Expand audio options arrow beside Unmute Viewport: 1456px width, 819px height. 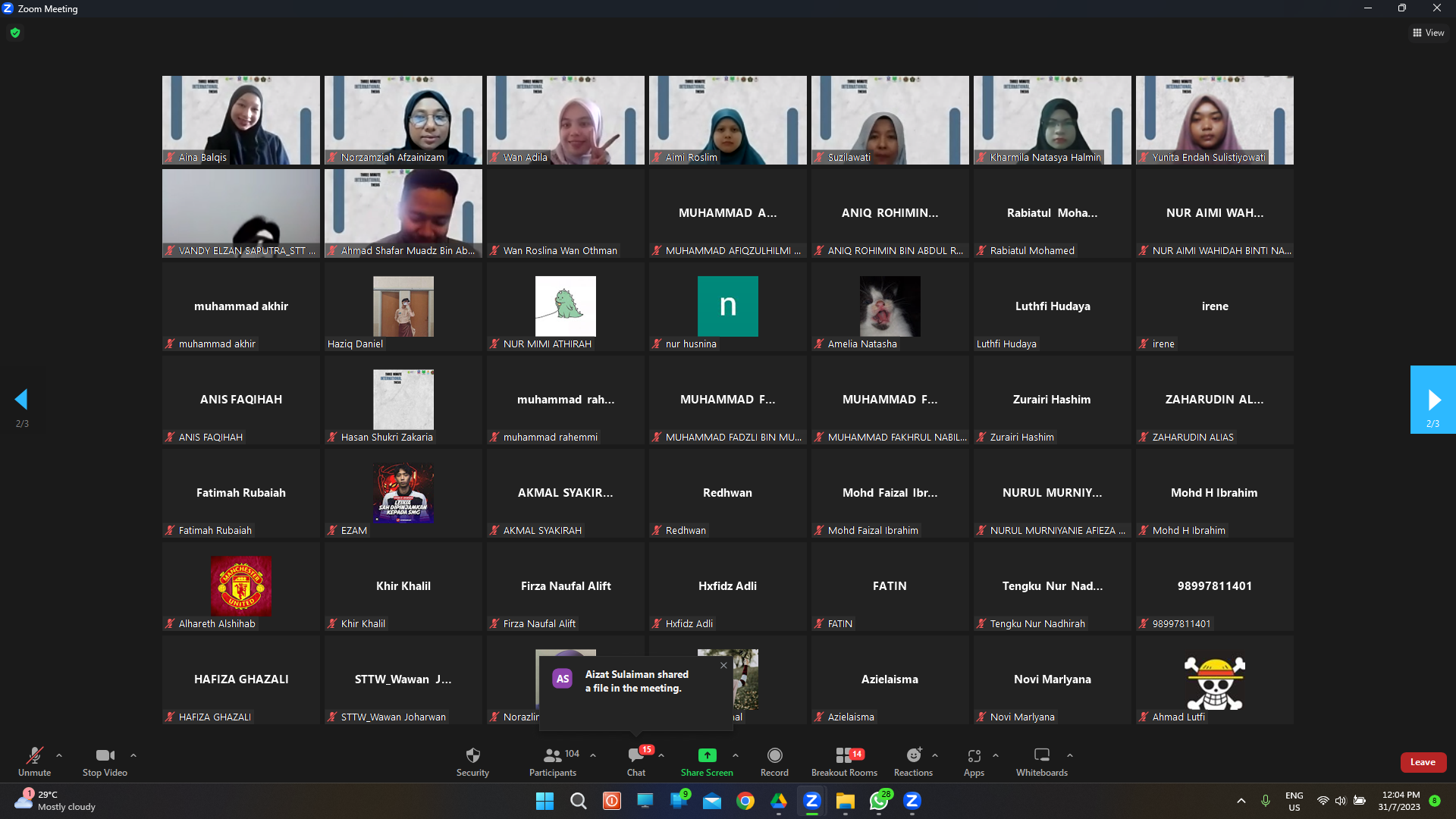(59, 755)
